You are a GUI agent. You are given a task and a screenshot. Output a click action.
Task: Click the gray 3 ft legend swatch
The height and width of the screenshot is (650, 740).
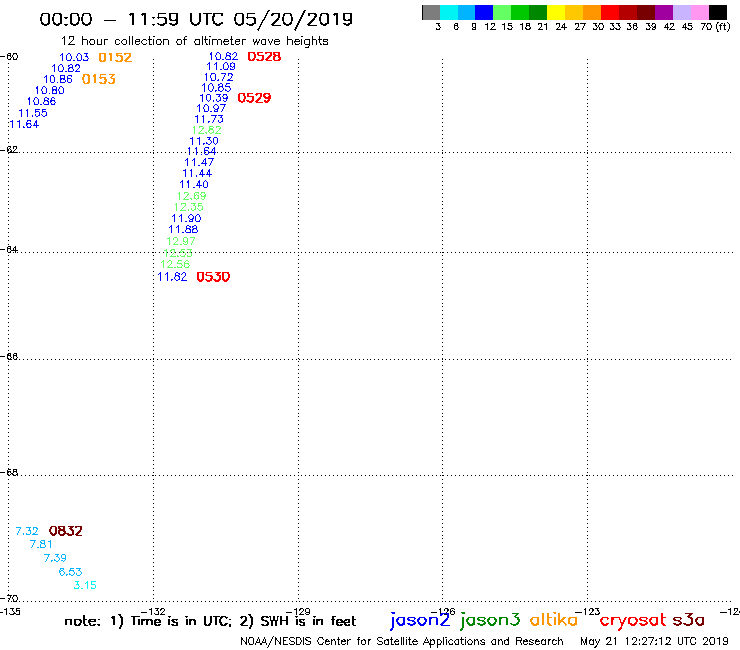(431, 12)
